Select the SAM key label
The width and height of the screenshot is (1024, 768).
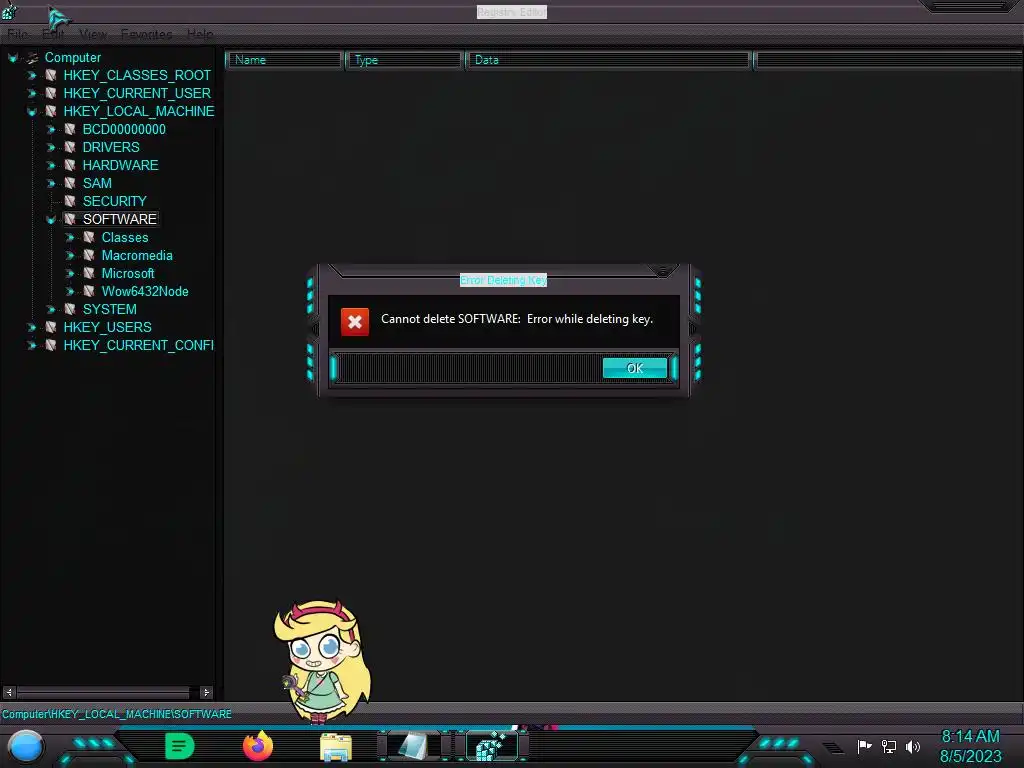[97, 184]
